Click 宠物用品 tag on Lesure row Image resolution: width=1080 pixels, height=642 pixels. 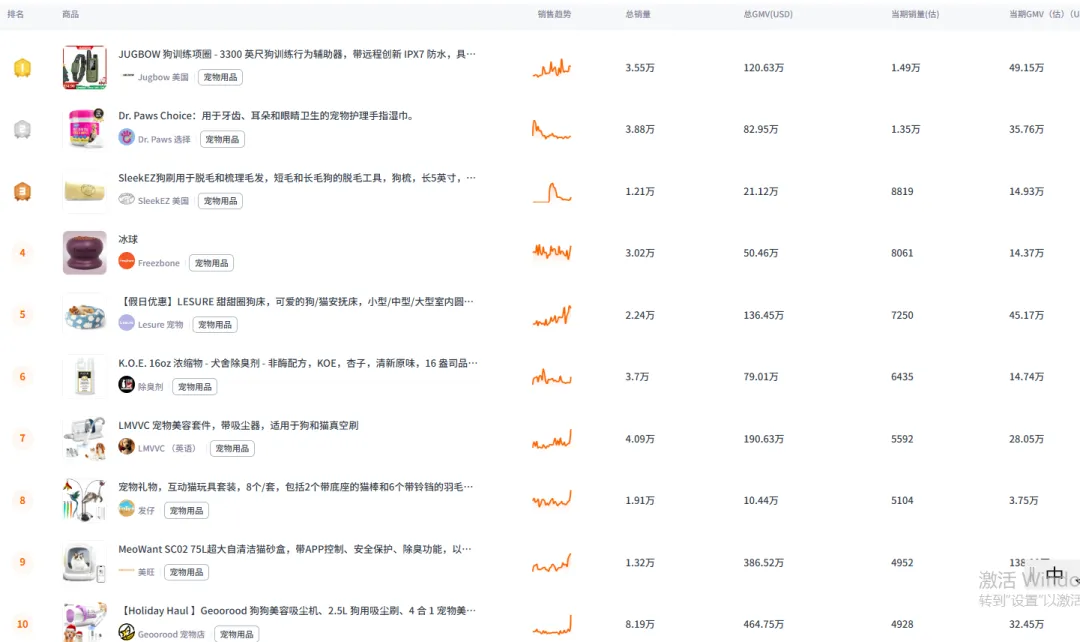(215, 324)
